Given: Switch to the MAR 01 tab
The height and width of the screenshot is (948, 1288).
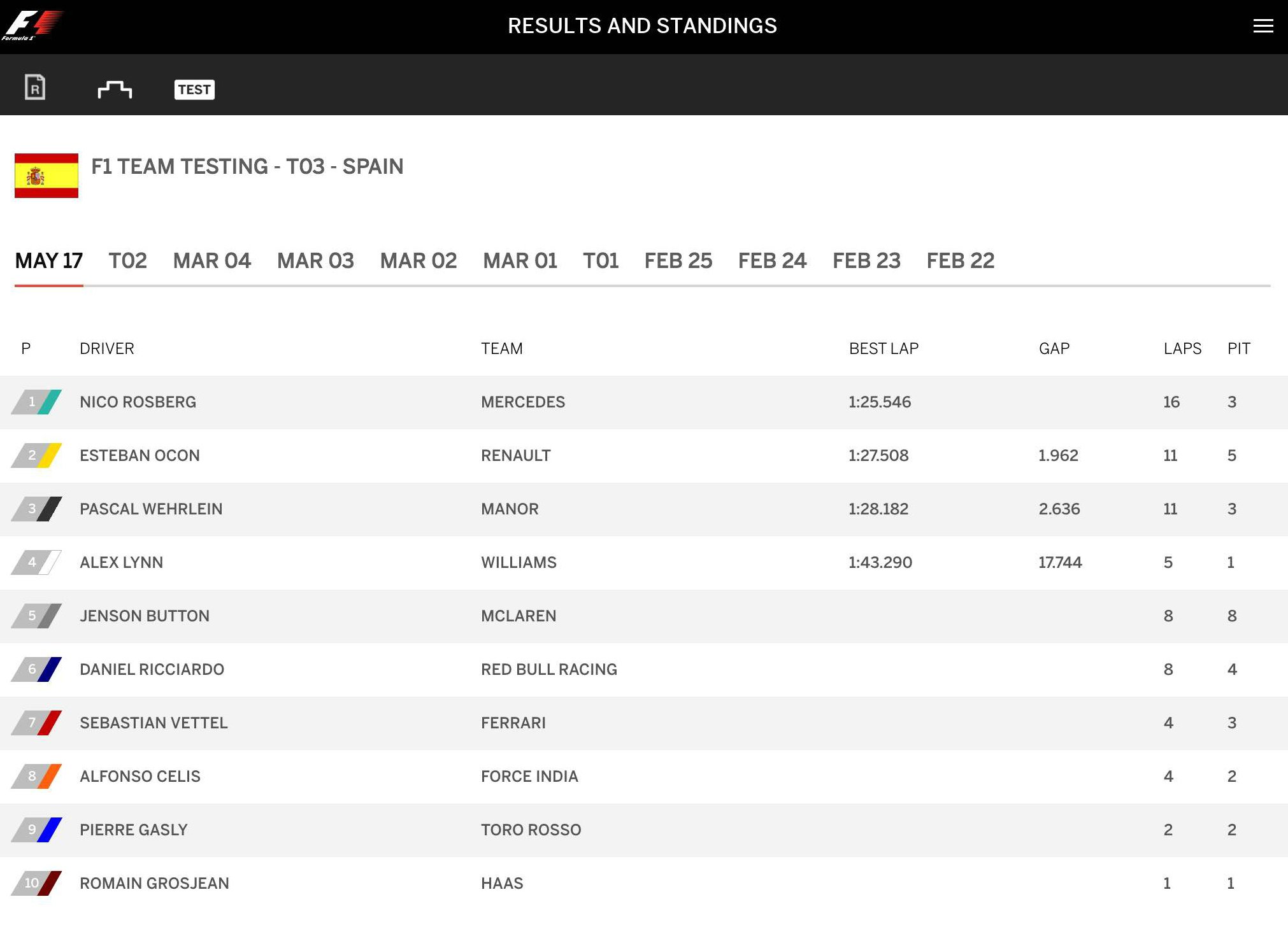Looking at the screenshot, I should pos(520,261).
